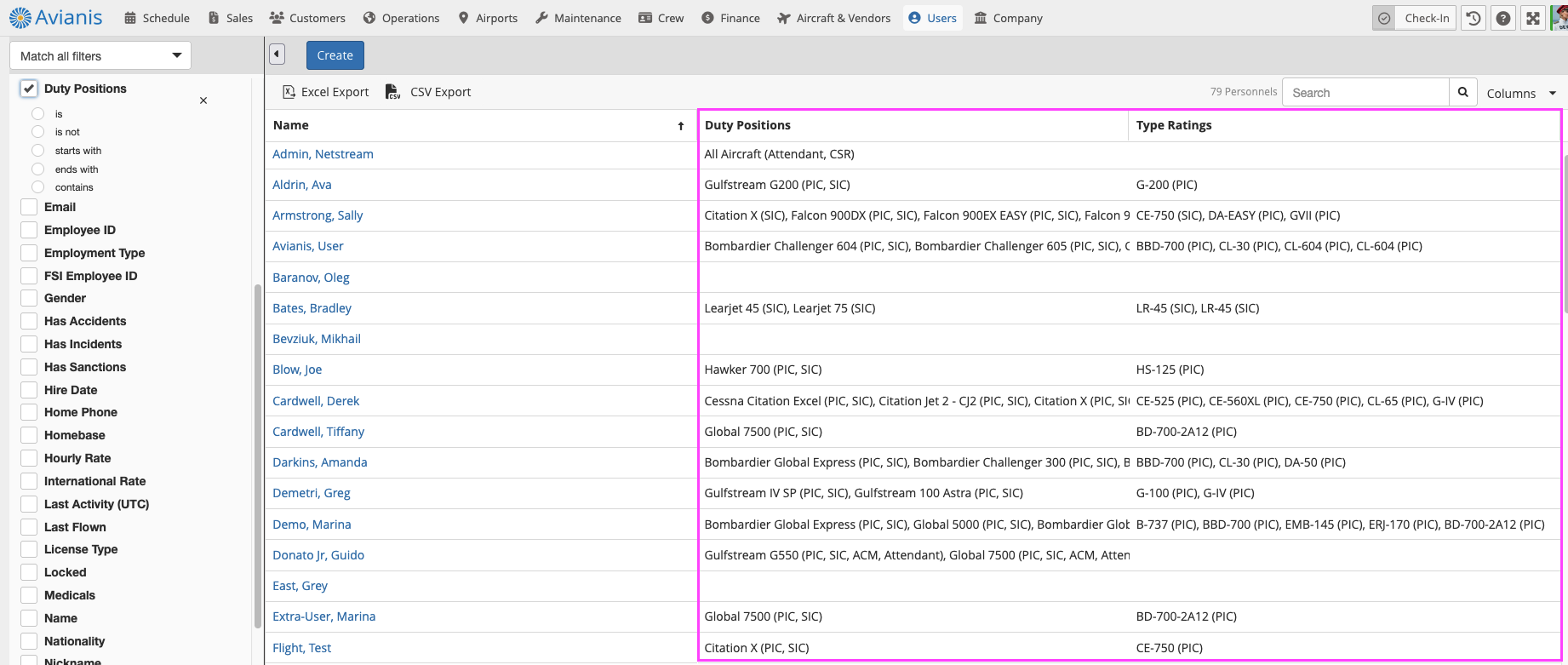1568x665 pixels.
Task: Open the Airports menu
Action: click(x=488, y=18)
